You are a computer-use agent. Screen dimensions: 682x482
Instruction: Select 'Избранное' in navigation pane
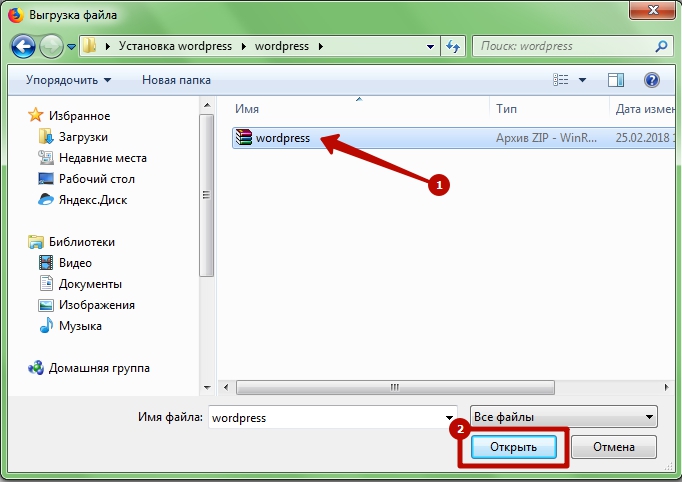(x=79, y=116)
